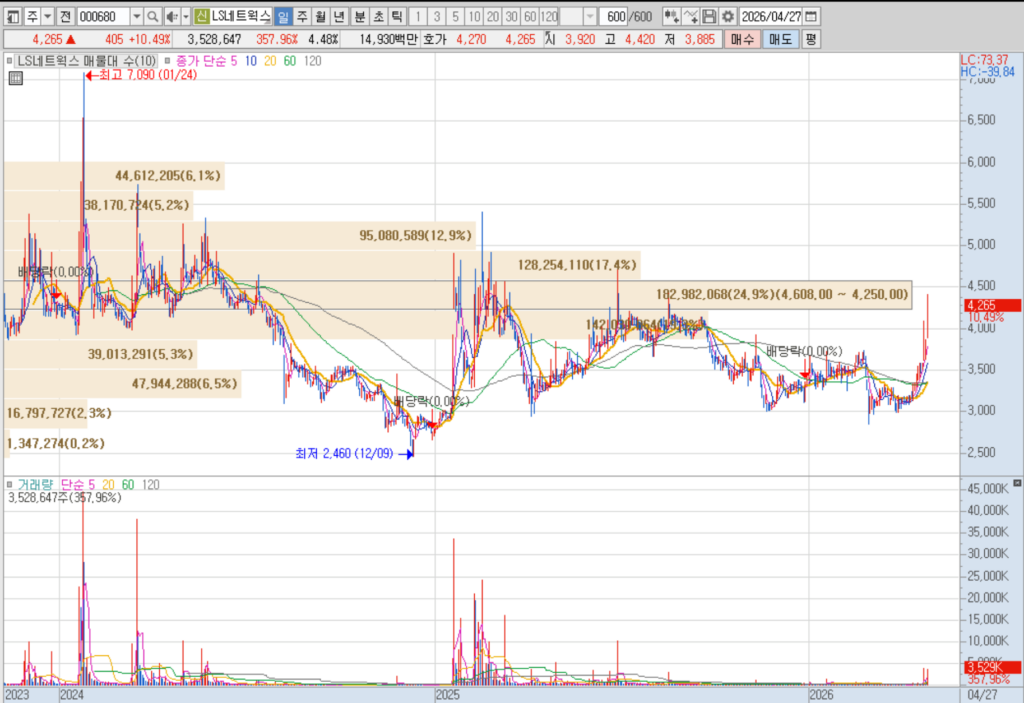Screen dimensions: 1024x703
Task: Click the volume panel collapse icon at right
Action: [x=1017, y=483]
